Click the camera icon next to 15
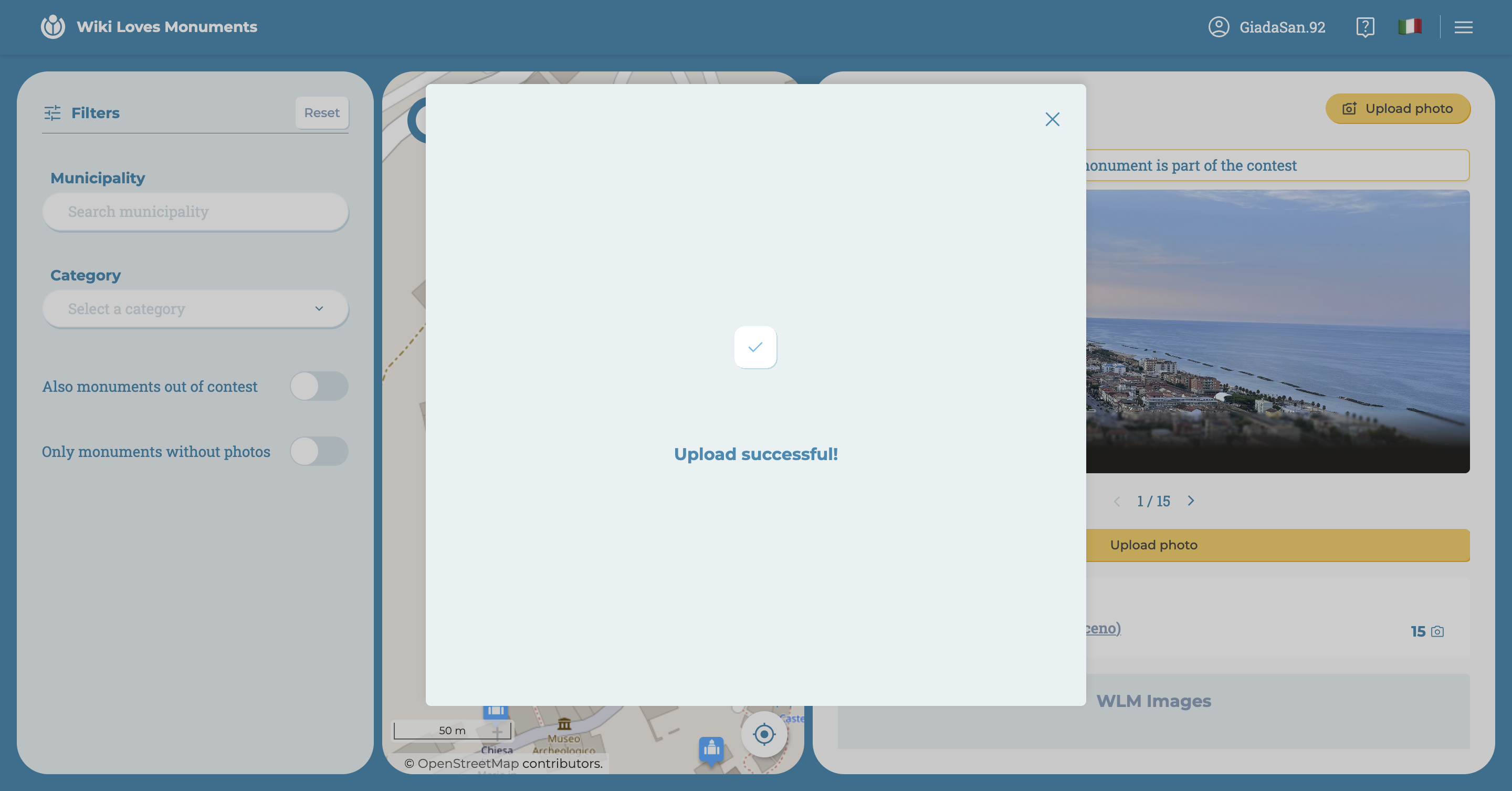The width and height of the screenshot is (1512, 791). click(1437, 631)
